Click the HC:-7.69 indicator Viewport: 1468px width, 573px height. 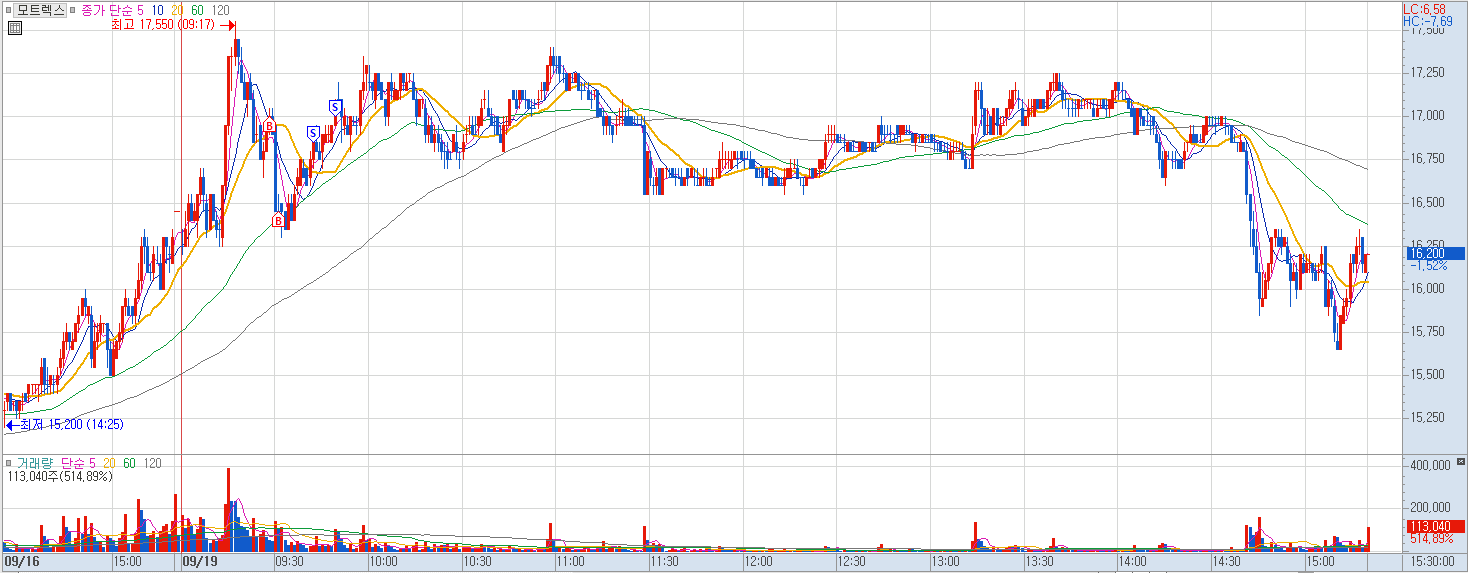coord(1428,21)
